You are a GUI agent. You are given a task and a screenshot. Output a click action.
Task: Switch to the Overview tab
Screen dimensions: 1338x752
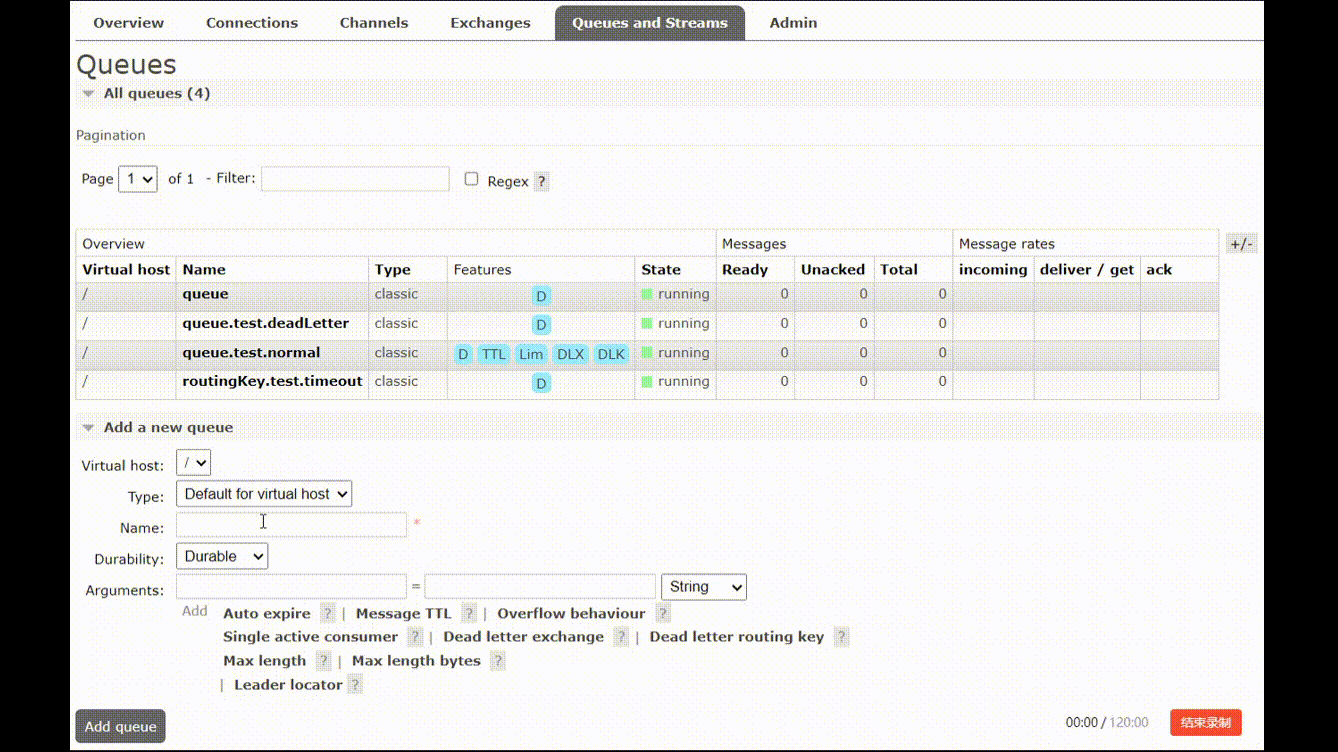129,22
